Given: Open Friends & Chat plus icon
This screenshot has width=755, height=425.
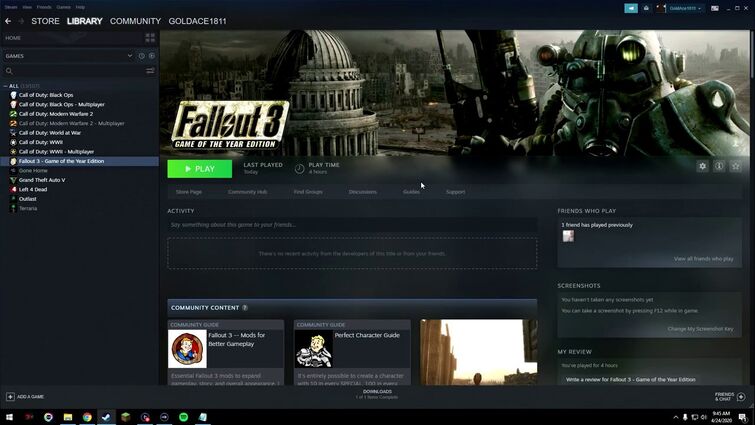Looking at the screenshot, I should (x=741, y=397).
